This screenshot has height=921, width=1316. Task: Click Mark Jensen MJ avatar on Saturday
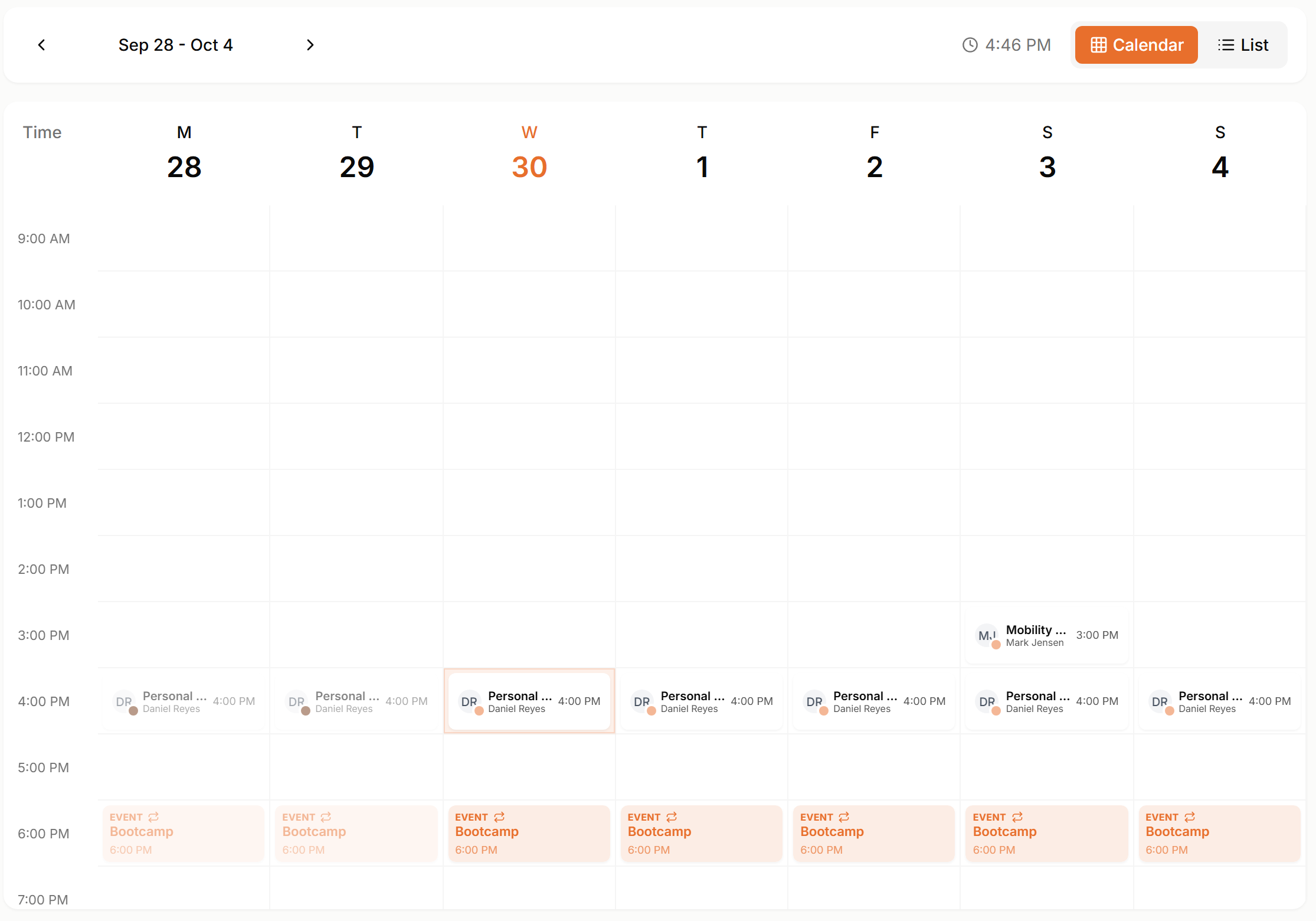(x=987, y=636)
